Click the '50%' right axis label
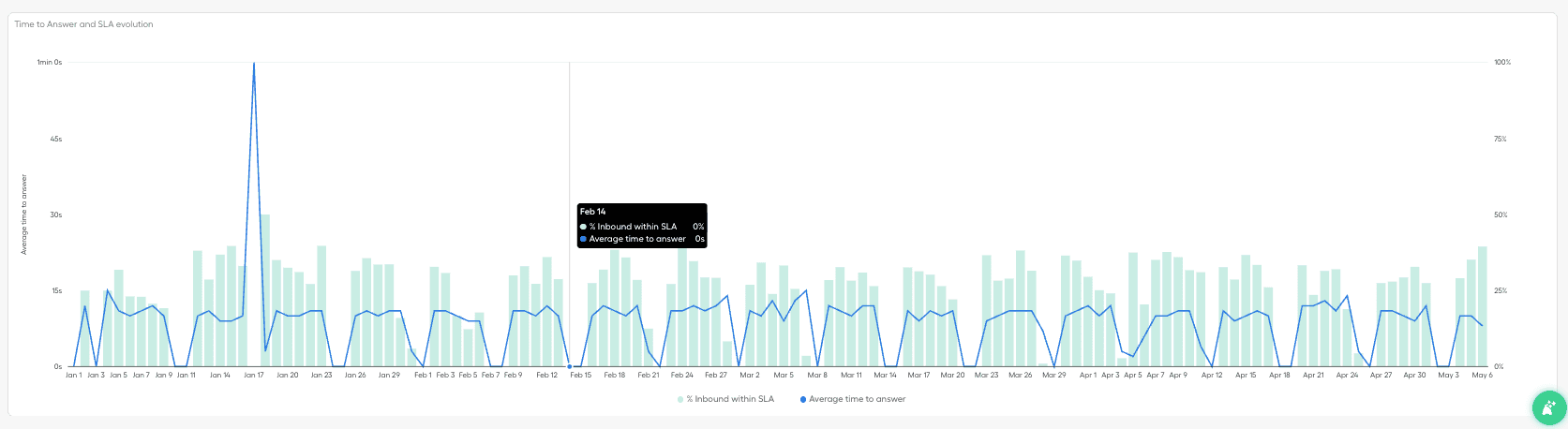The image size is (1568, 429). coord(1501,214)
